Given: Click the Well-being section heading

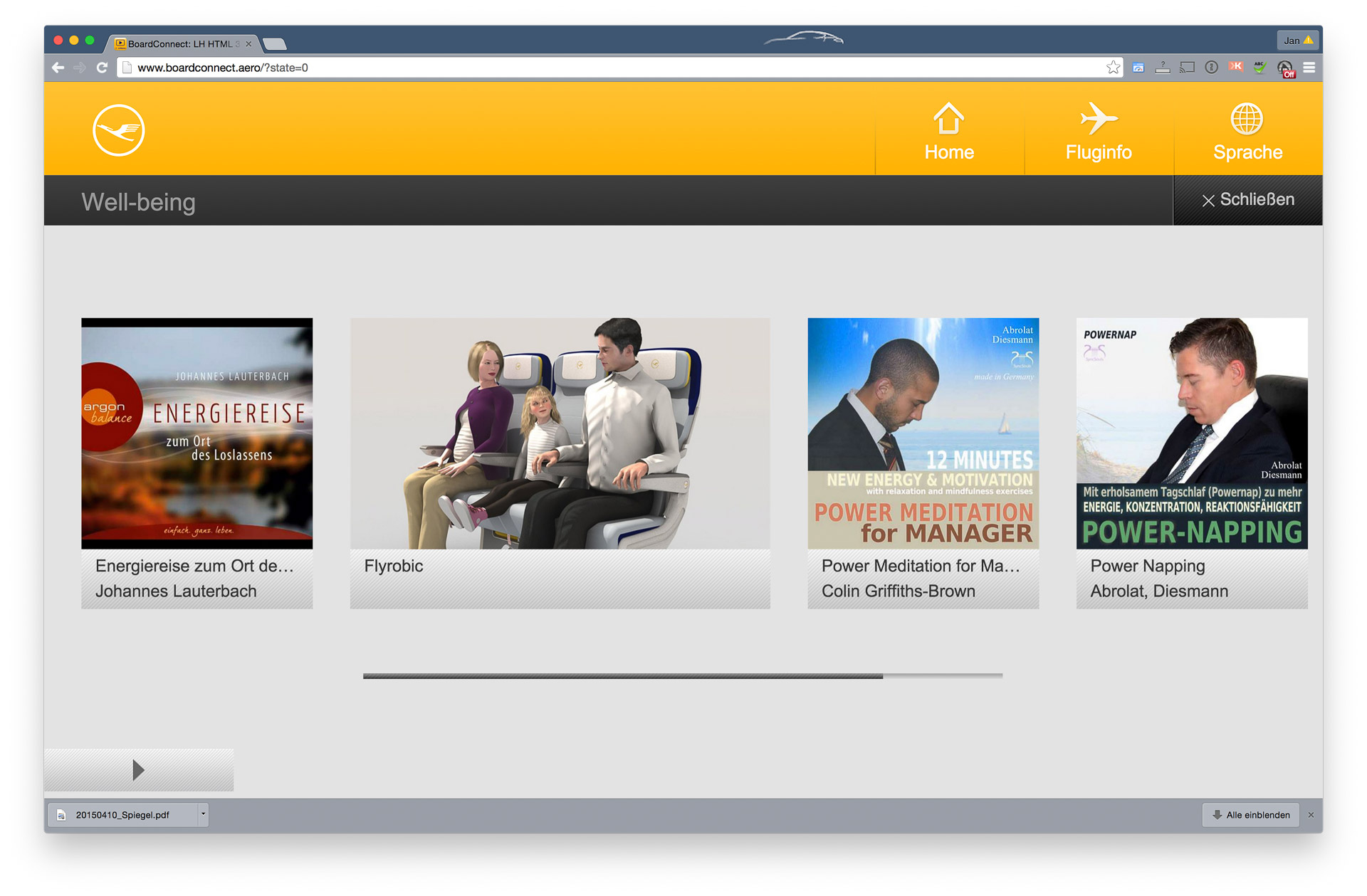Looking at the screenshot, I should [138, 202].
